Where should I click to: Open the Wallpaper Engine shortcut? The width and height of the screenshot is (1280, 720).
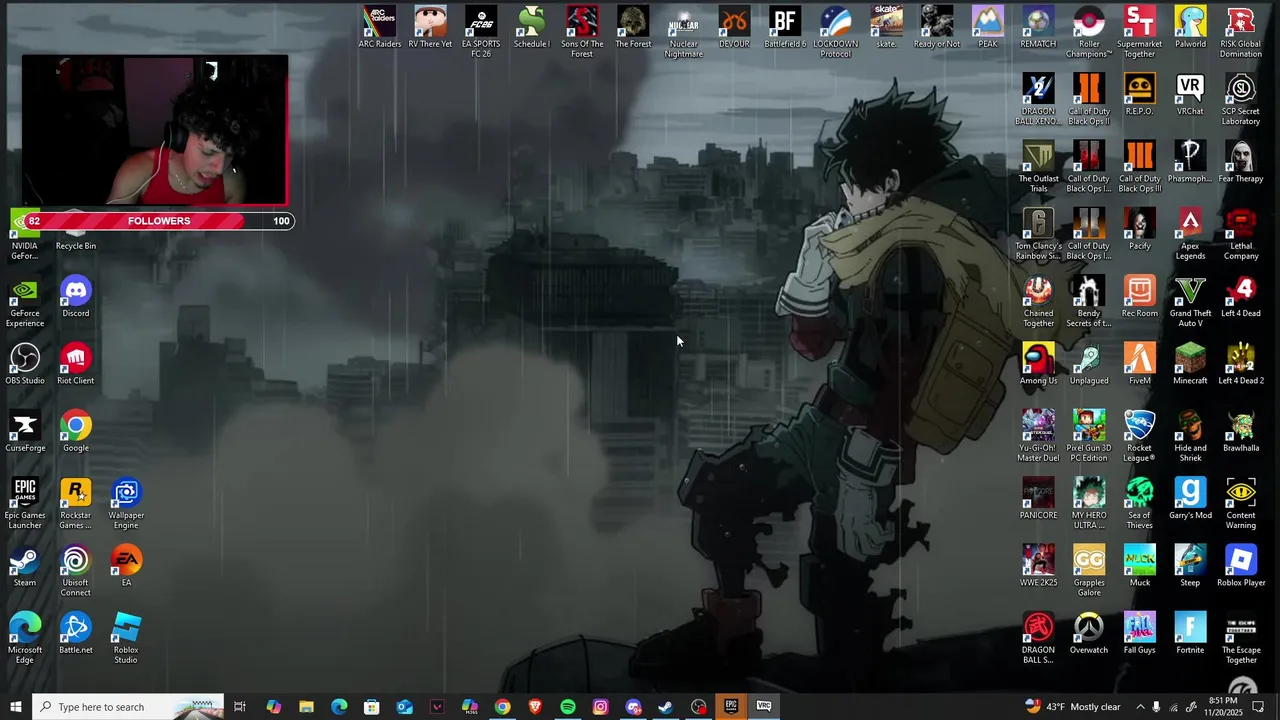[x=126, y=502]
